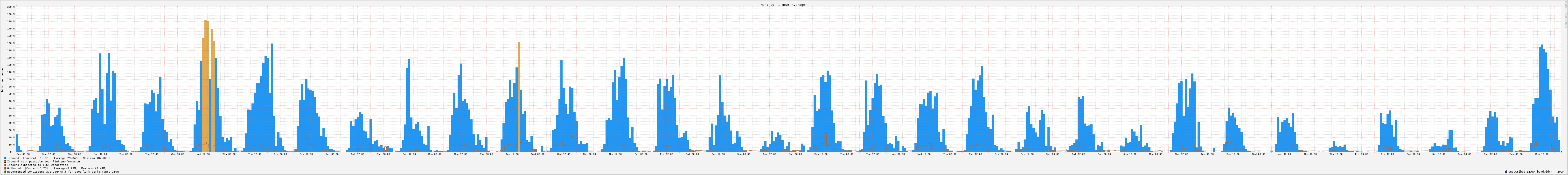Click the blue Inbound legend swatch
The width and height of the screenshot is (1568, 175).
[x=5, y=158]
